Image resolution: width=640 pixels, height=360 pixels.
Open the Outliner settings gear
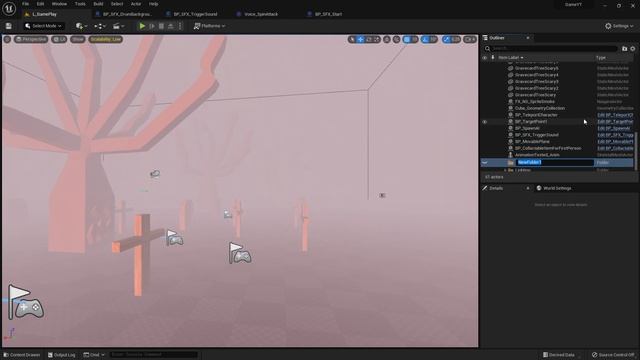click(633, 49)
